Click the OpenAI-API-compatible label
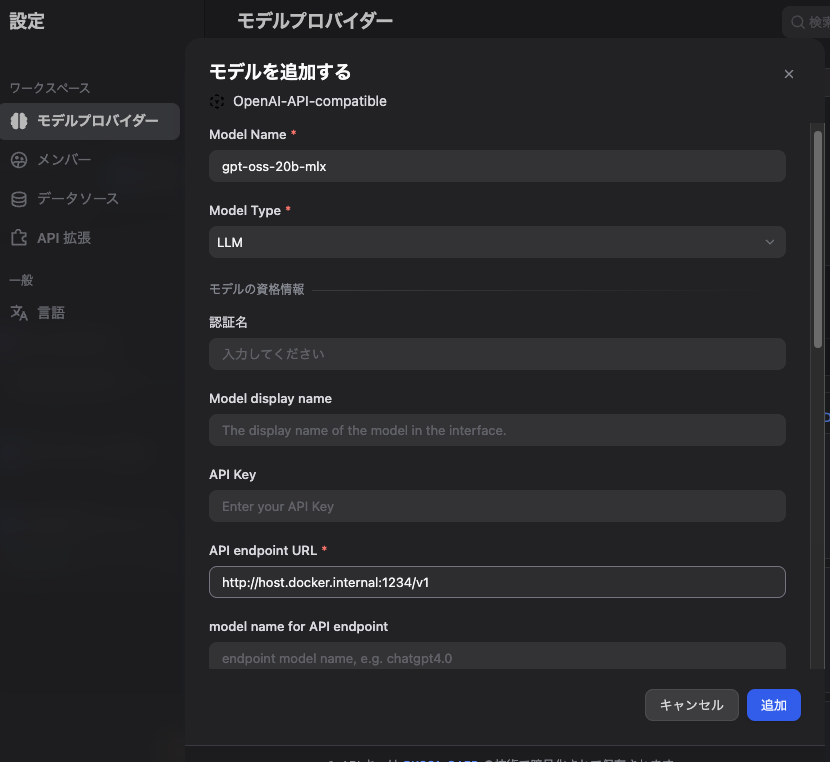This screenshot has height=762, width=830. pyautogui.click(x=310, y=101)
